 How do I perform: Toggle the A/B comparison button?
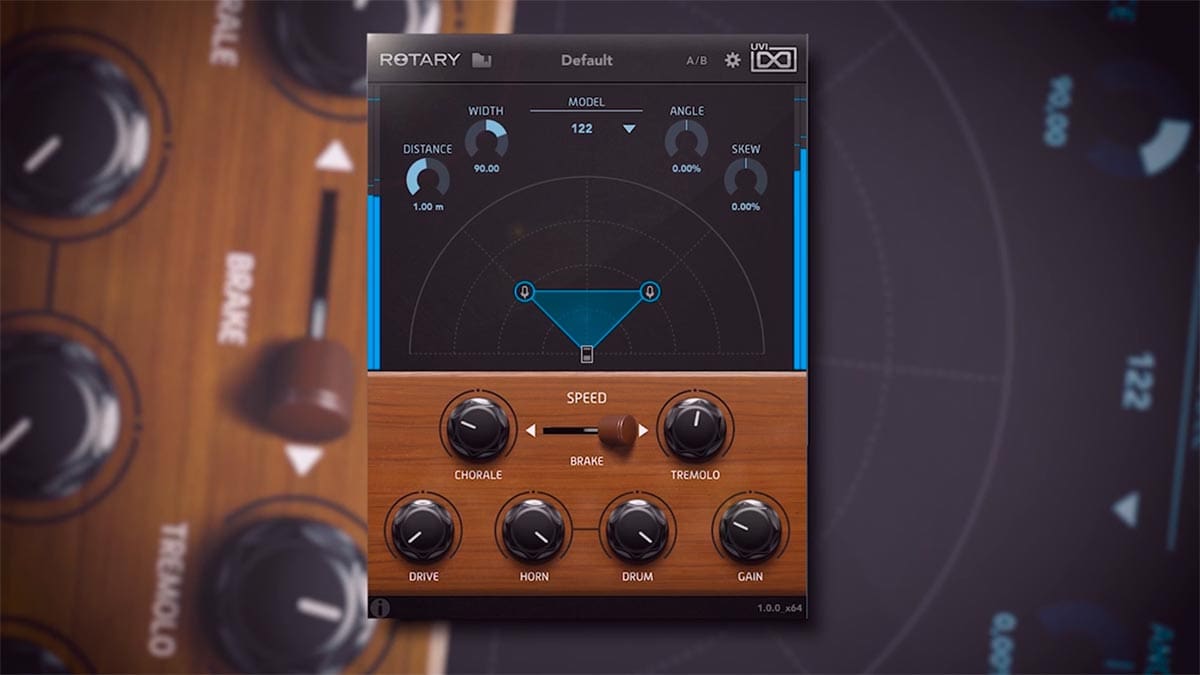pos(697,61)
